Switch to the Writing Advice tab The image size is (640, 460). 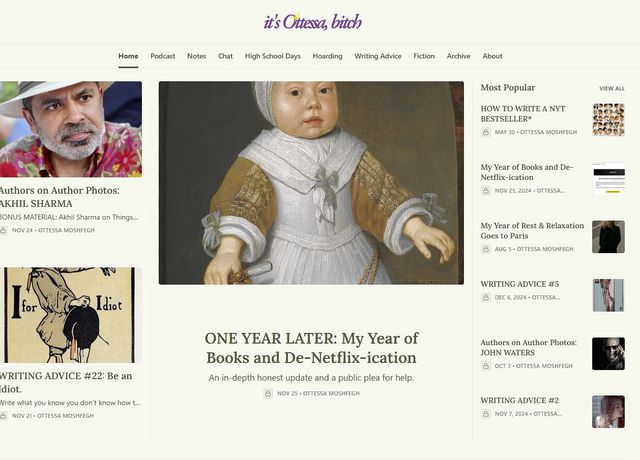[x=378, y=56]
